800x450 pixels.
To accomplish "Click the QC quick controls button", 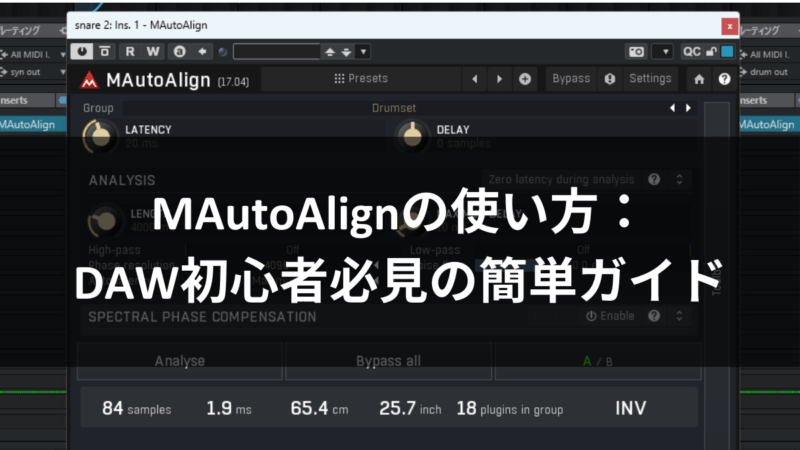I will point(692,52).
